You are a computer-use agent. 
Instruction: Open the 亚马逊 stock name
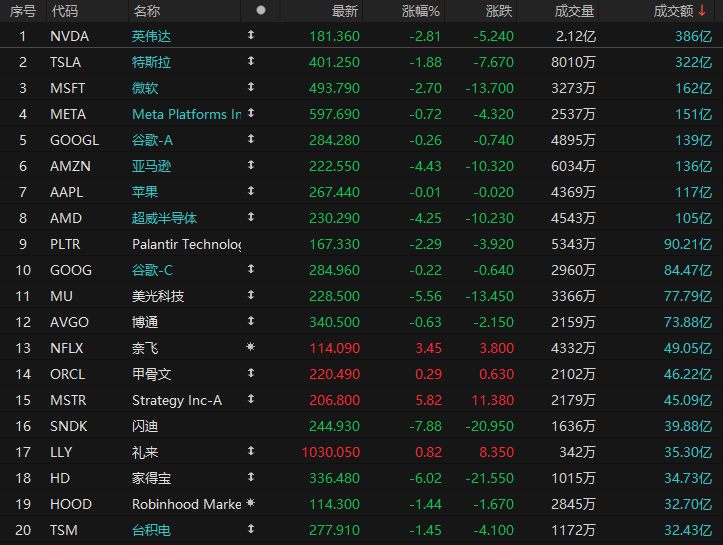151,166
